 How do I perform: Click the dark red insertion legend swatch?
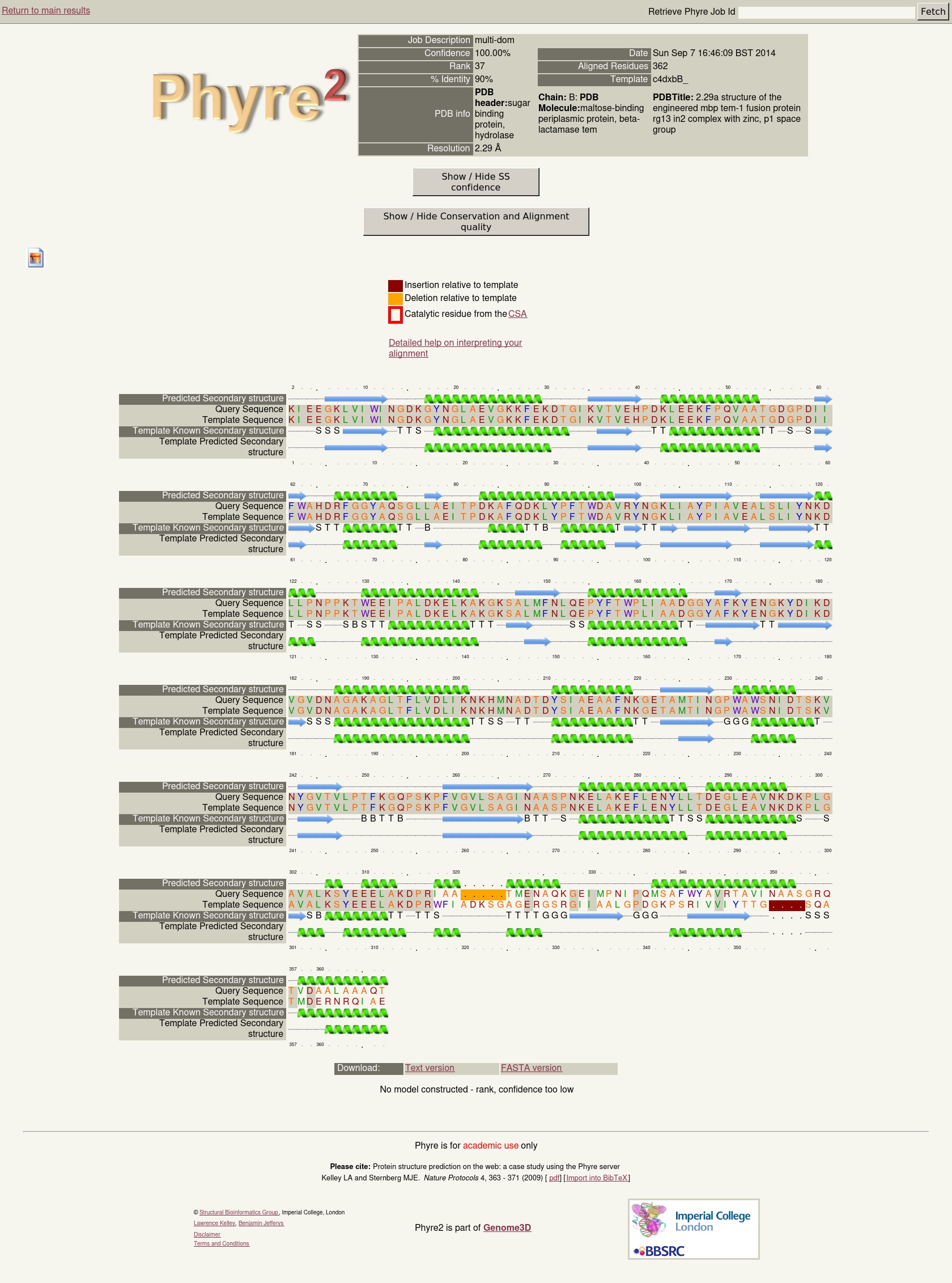[396, 285]
